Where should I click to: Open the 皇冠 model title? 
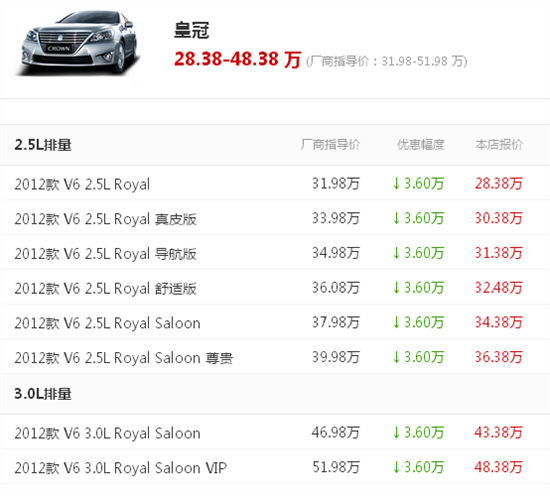pos(192,30)
